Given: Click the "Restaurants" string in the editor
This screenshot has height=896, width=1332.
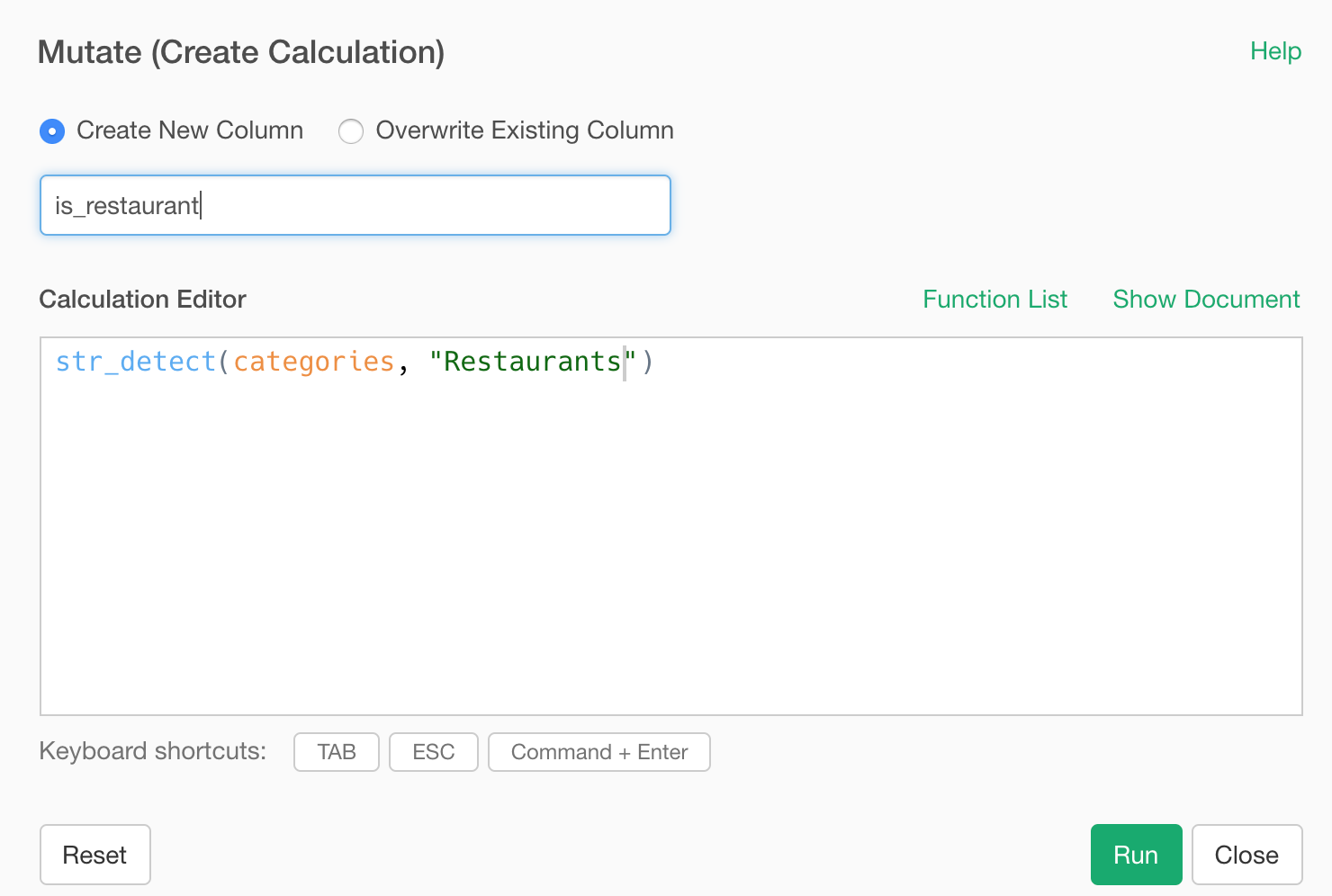Looking at the screenshot, I should coord(533,362).
